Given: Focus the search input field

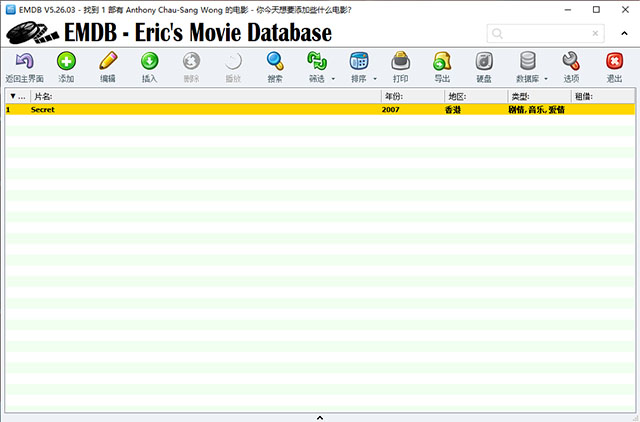Looking at the screenshot, I should point(546,33).
